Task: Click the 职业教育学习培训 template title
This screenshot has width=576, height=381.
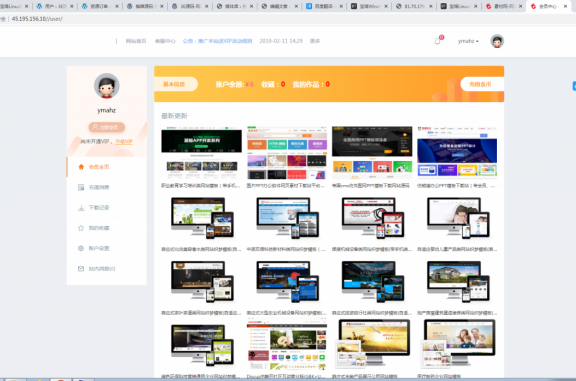Action: click(x=201, y=186)
